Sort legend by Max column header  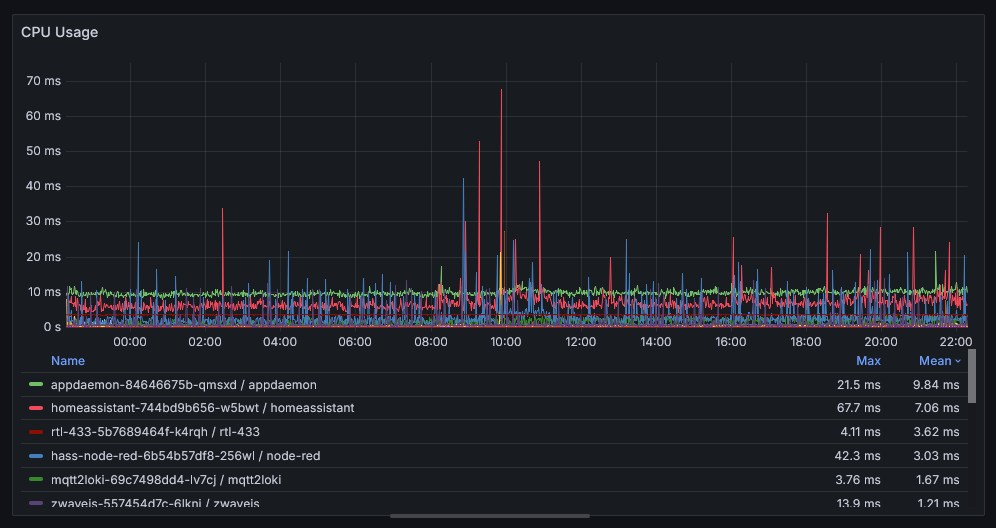pos(868,361)
